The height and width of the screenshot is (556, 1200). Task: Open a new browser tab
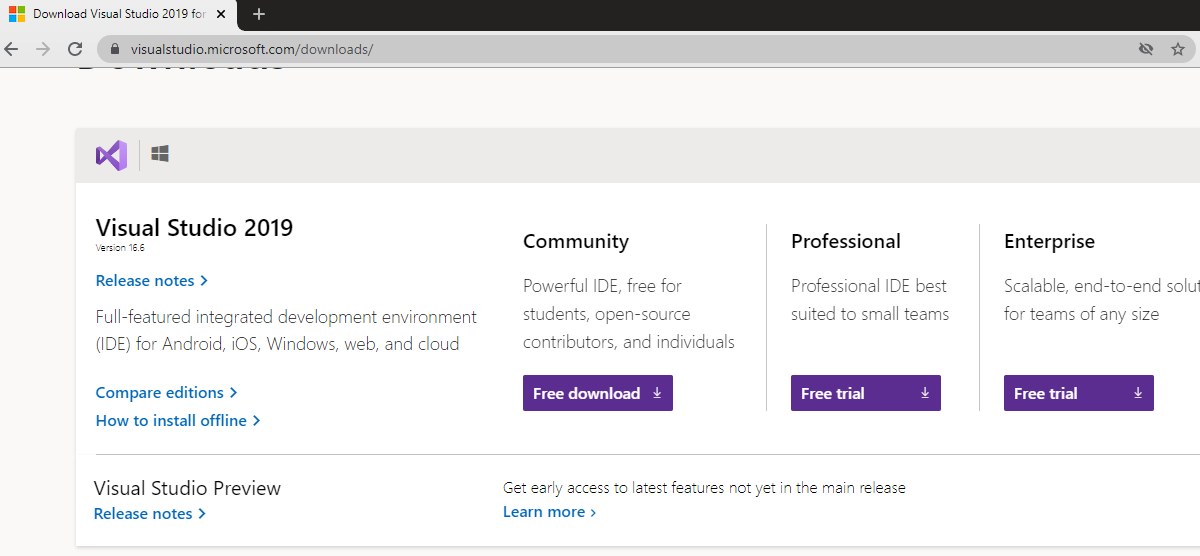coord(259,14)
